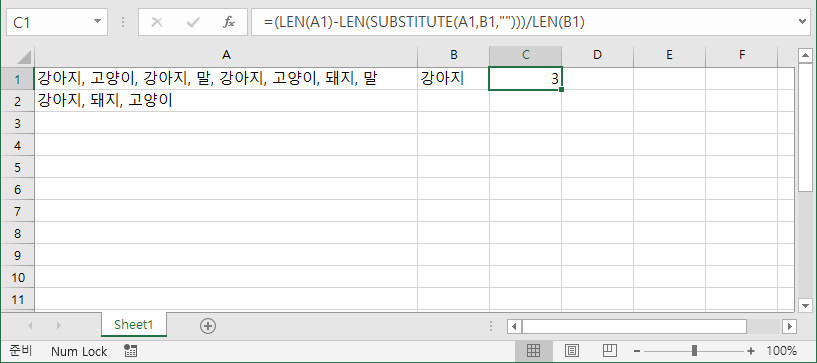Viewport: 817px width, 363px height.
Task: Cancel the formula entry with the X icon
Action: tap(156, 22)
